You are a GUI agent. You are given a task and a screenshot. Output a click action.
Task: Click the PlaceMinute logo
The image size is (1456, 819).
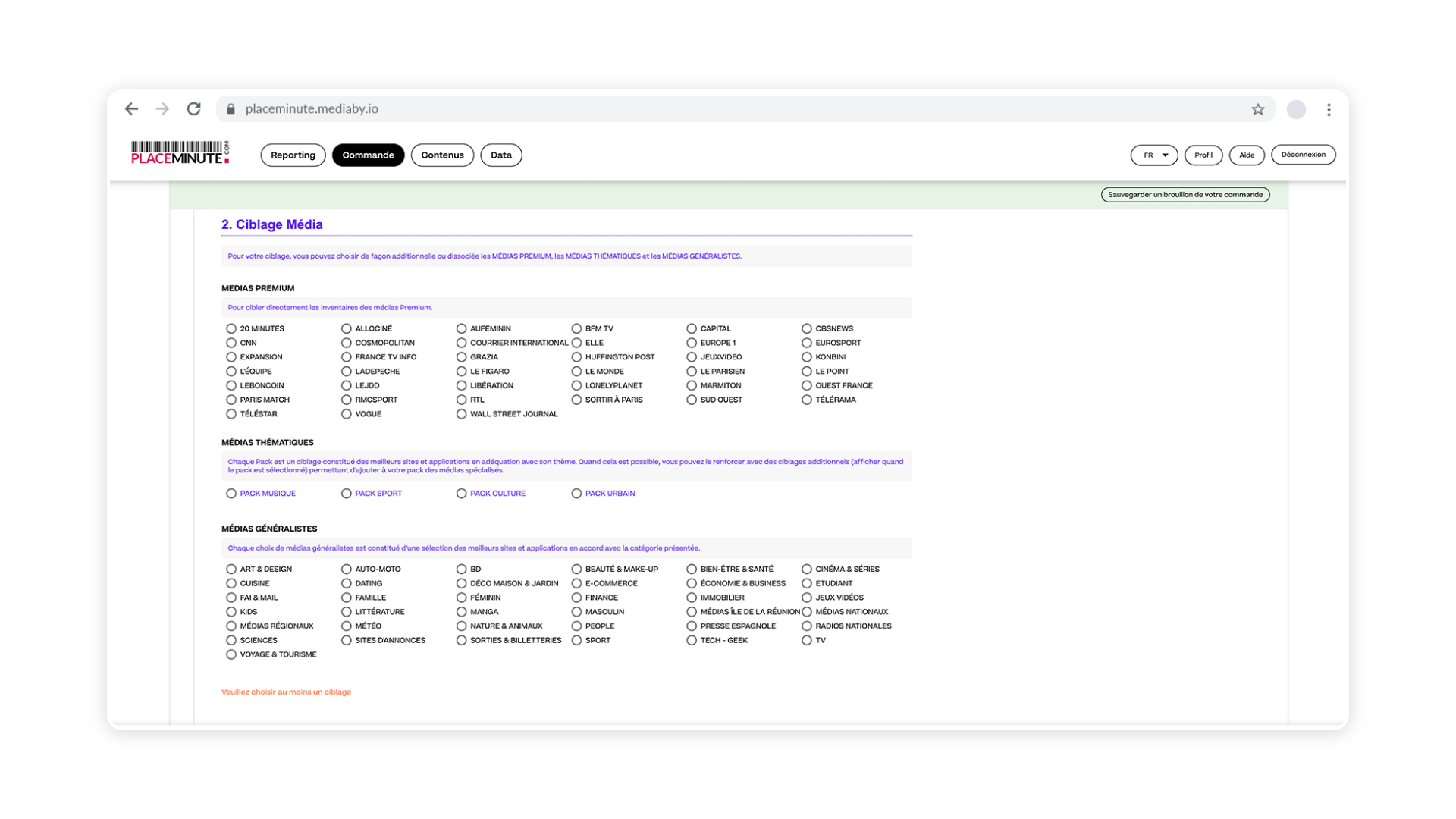tap(180, 152)
